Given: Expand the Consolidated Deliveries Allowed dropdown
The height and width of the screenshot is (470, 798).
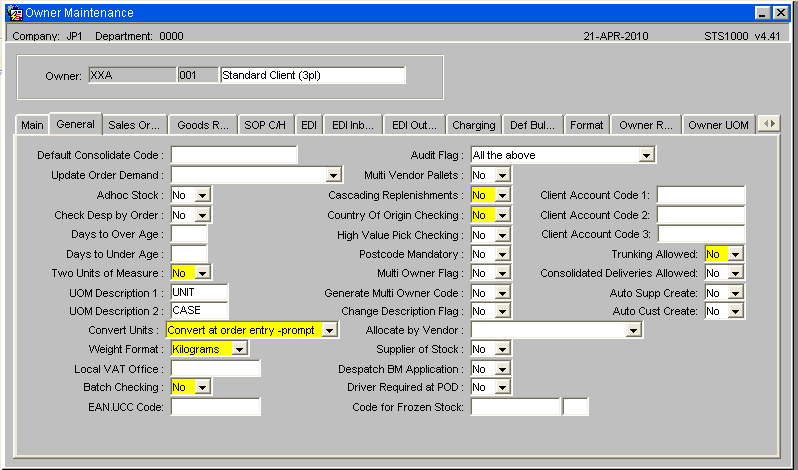Looking at the screenshot, I should (x=736, y=274).
